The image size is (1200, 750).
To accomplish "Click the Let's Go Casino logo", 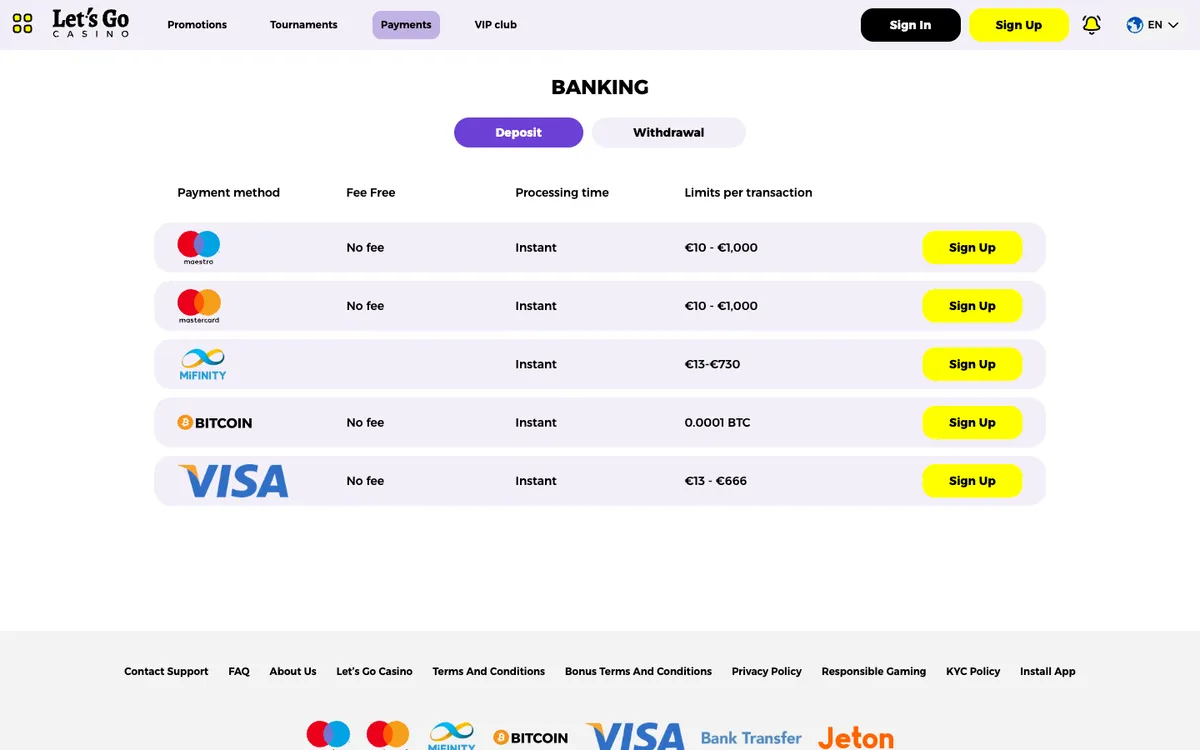I will click(91, 24).
